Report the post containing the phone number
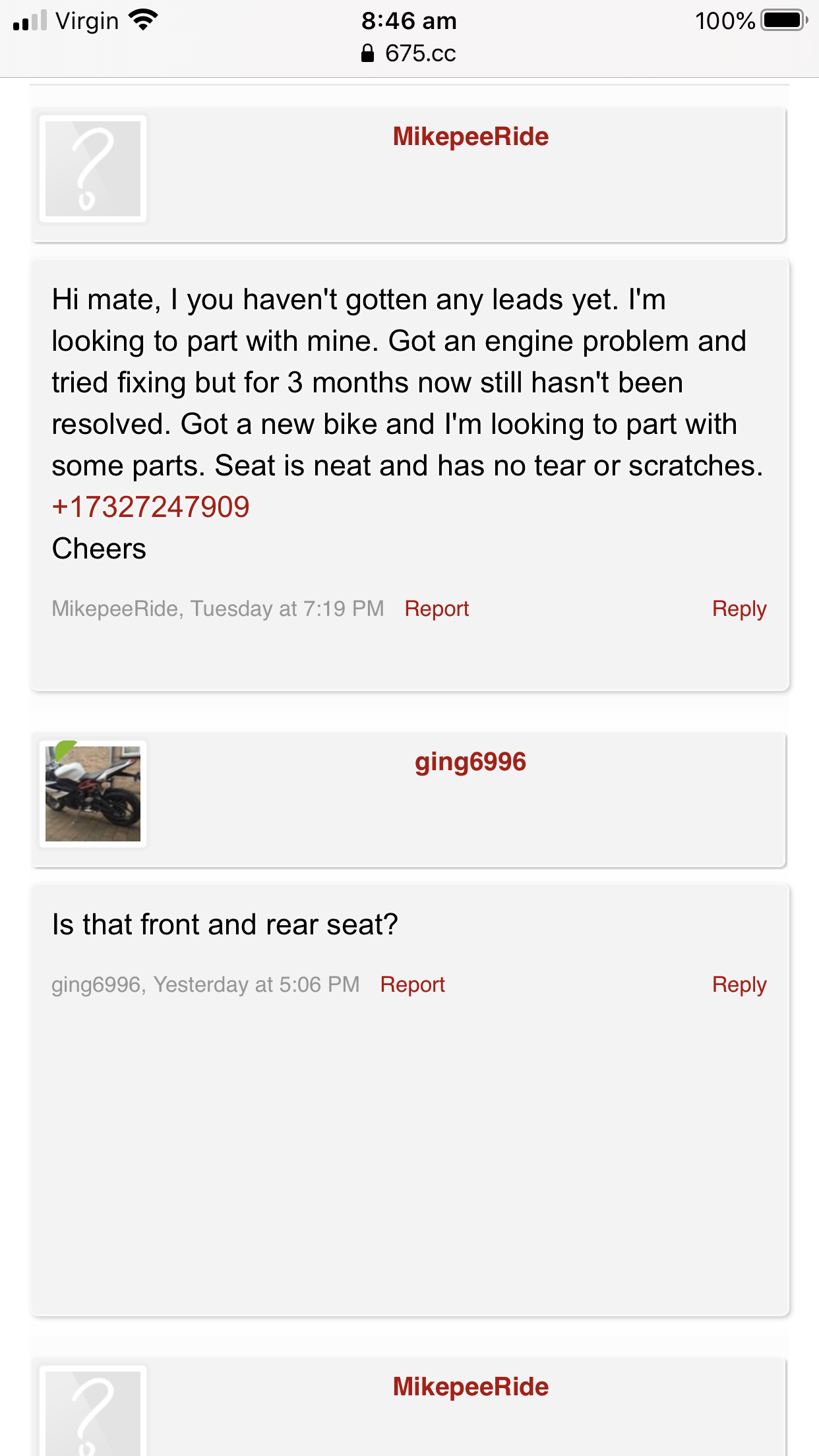This screenshot has width=819, height=1456. [x=437, y=609]
